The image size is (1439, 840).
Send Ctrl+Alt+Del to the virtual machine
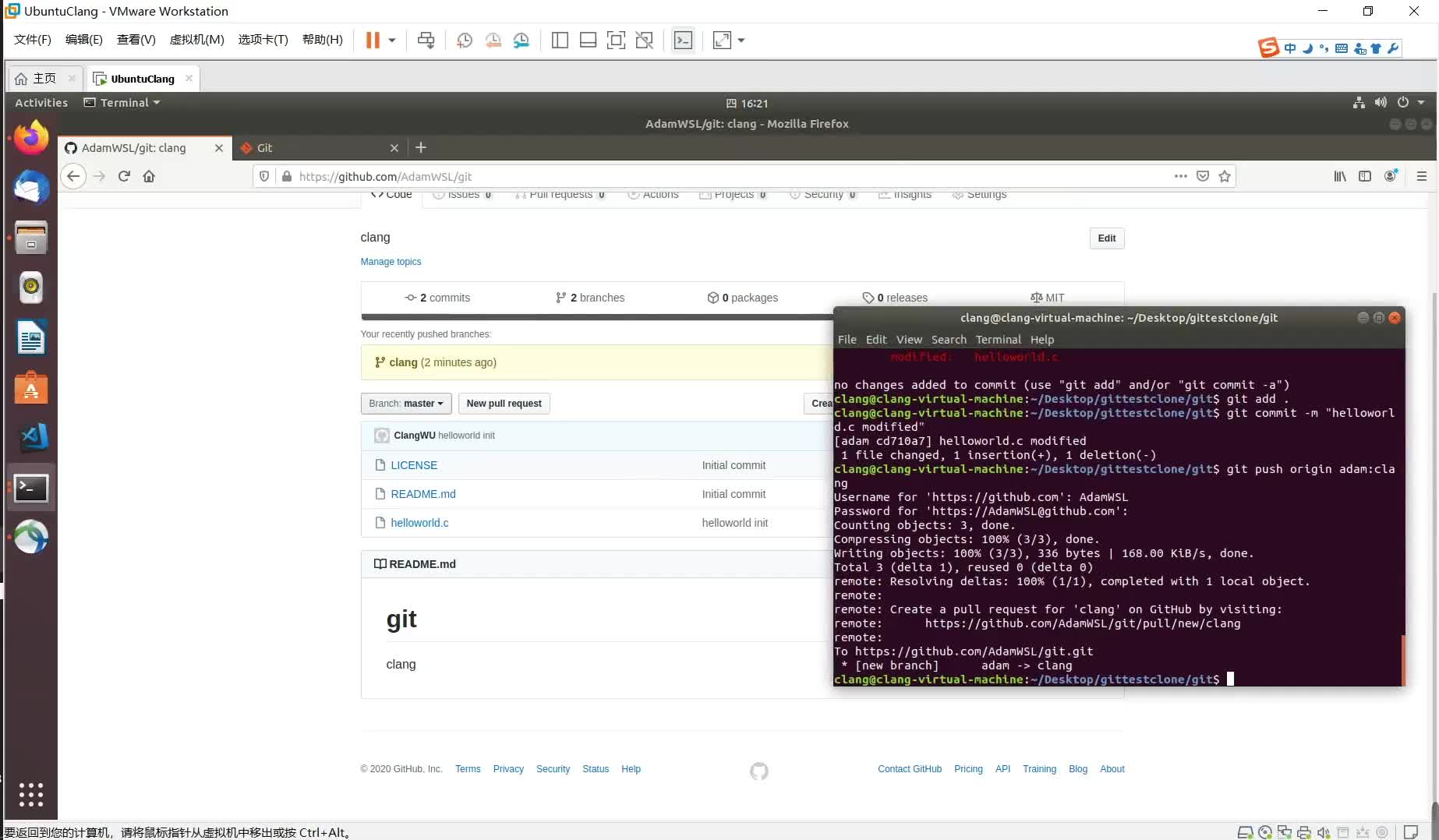426,40
